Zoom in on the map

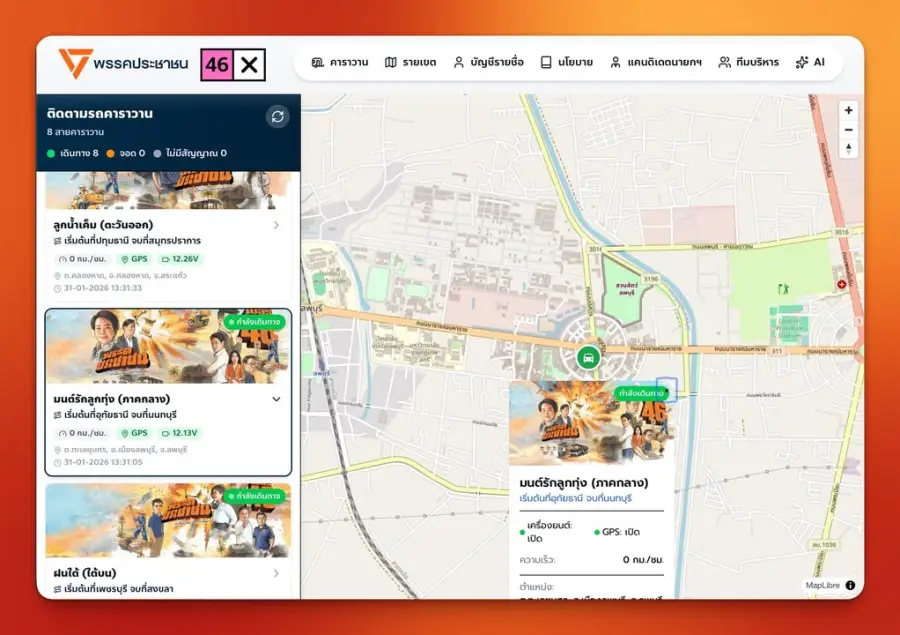848,110
